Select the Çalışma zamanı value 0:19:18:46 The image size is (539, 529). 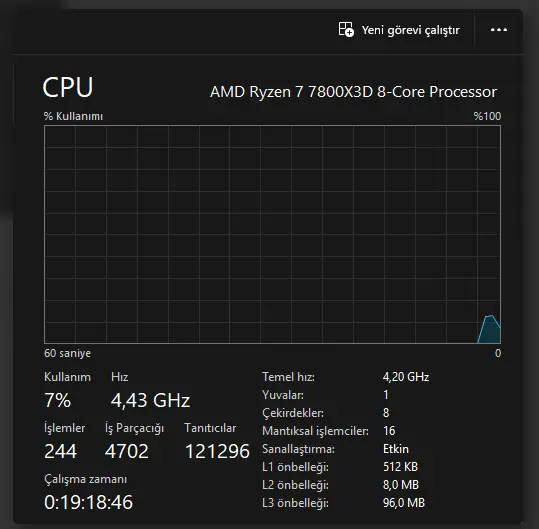(x=88, y=502)
